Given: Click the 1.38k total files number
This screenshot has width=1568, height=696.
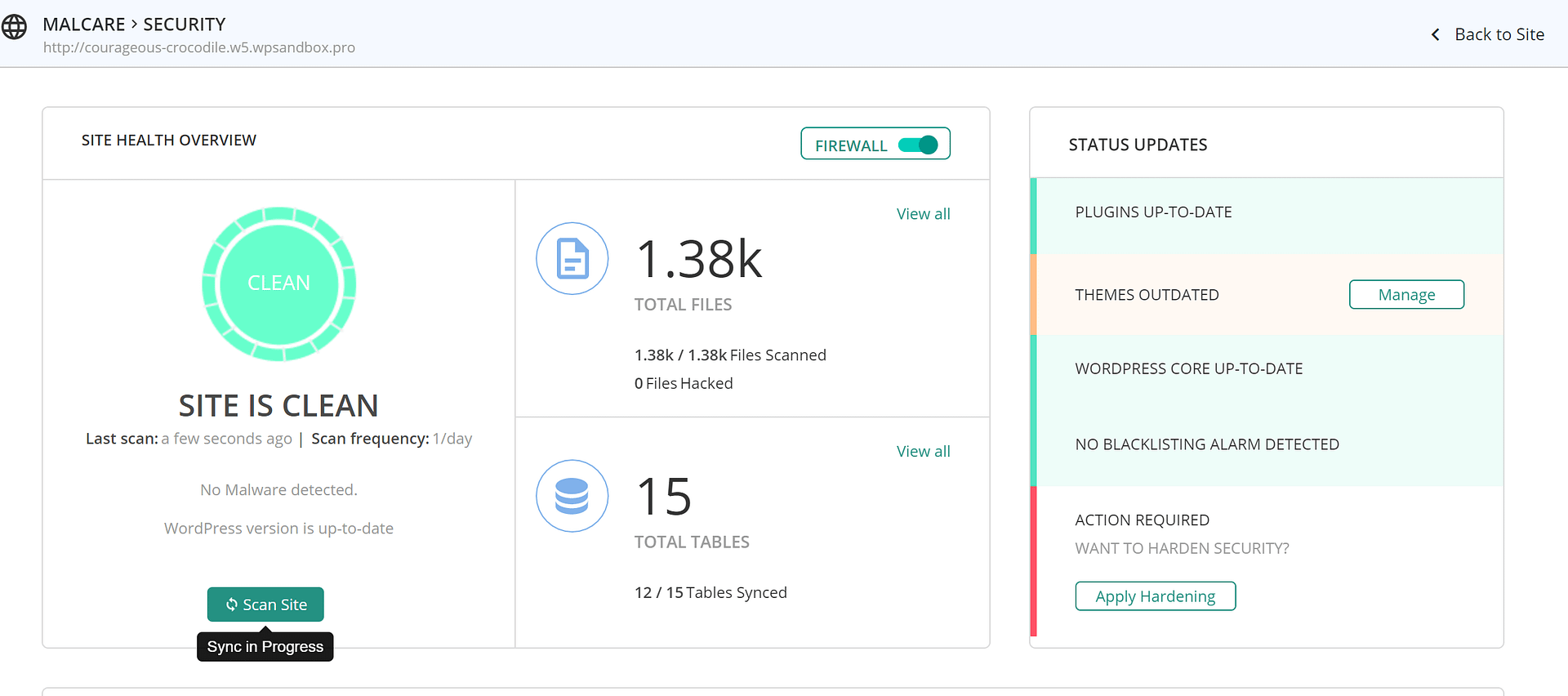Looking at the screenshot, I should [x=698, y=260].
